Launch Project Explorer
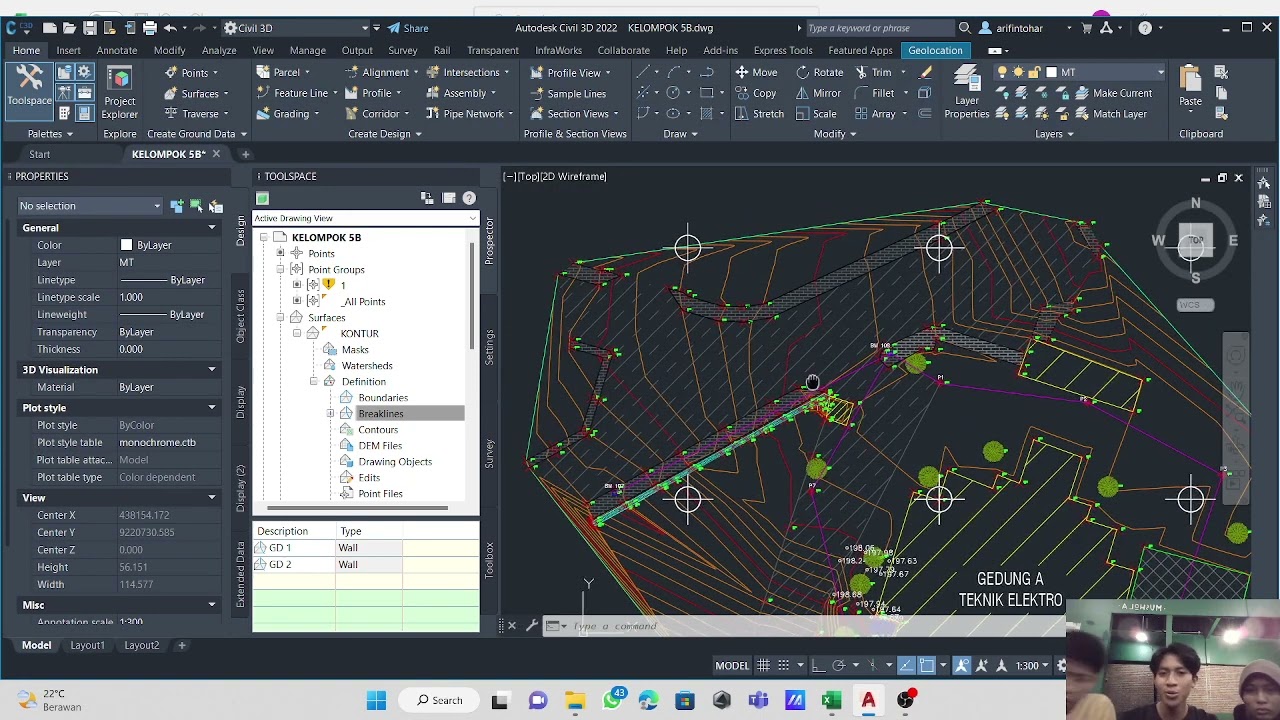 point(120,93)
